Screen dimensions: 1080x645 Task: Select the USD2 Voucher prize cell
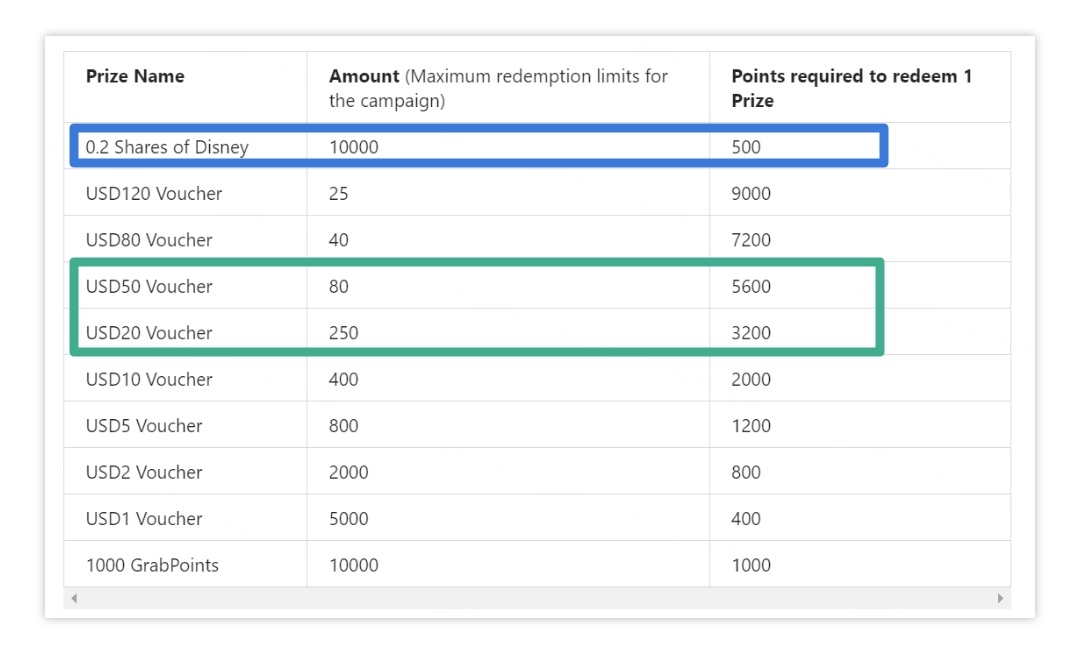[x=144, y=472]
